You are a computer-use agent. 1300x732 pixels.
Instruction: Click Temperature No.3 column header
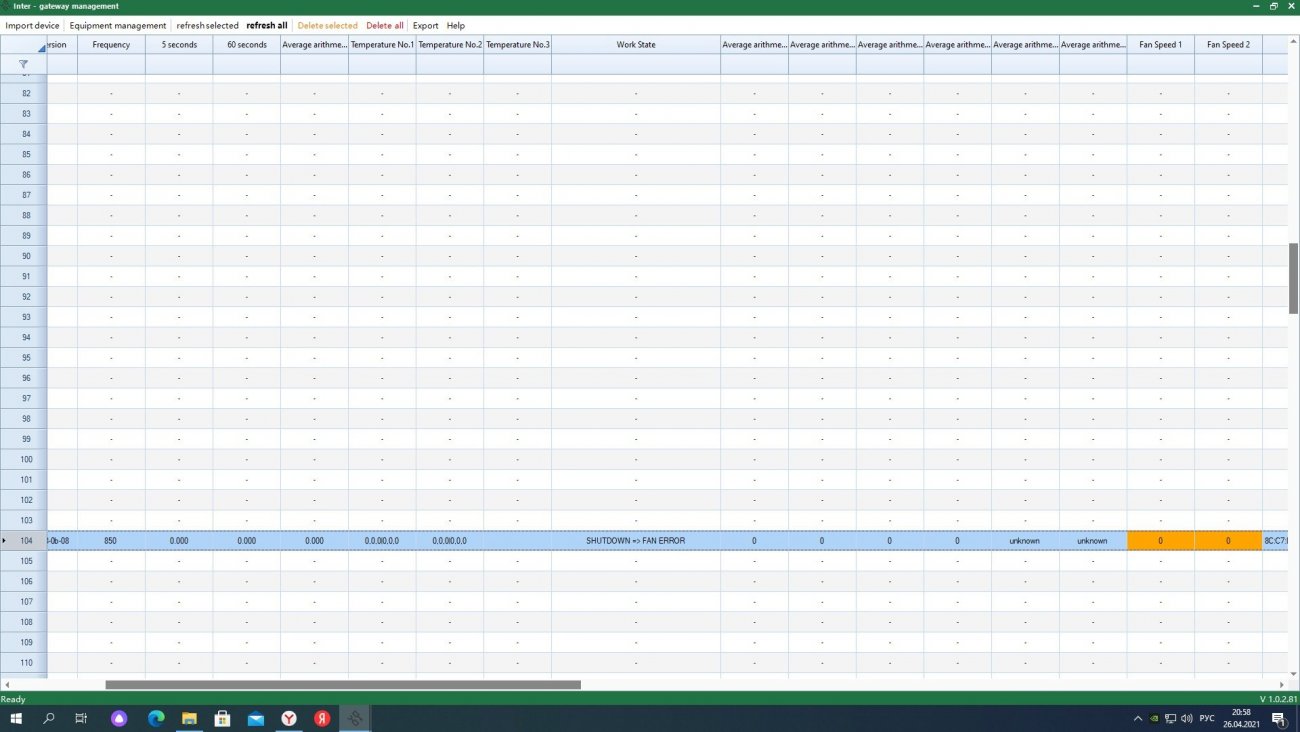[517, 45]
